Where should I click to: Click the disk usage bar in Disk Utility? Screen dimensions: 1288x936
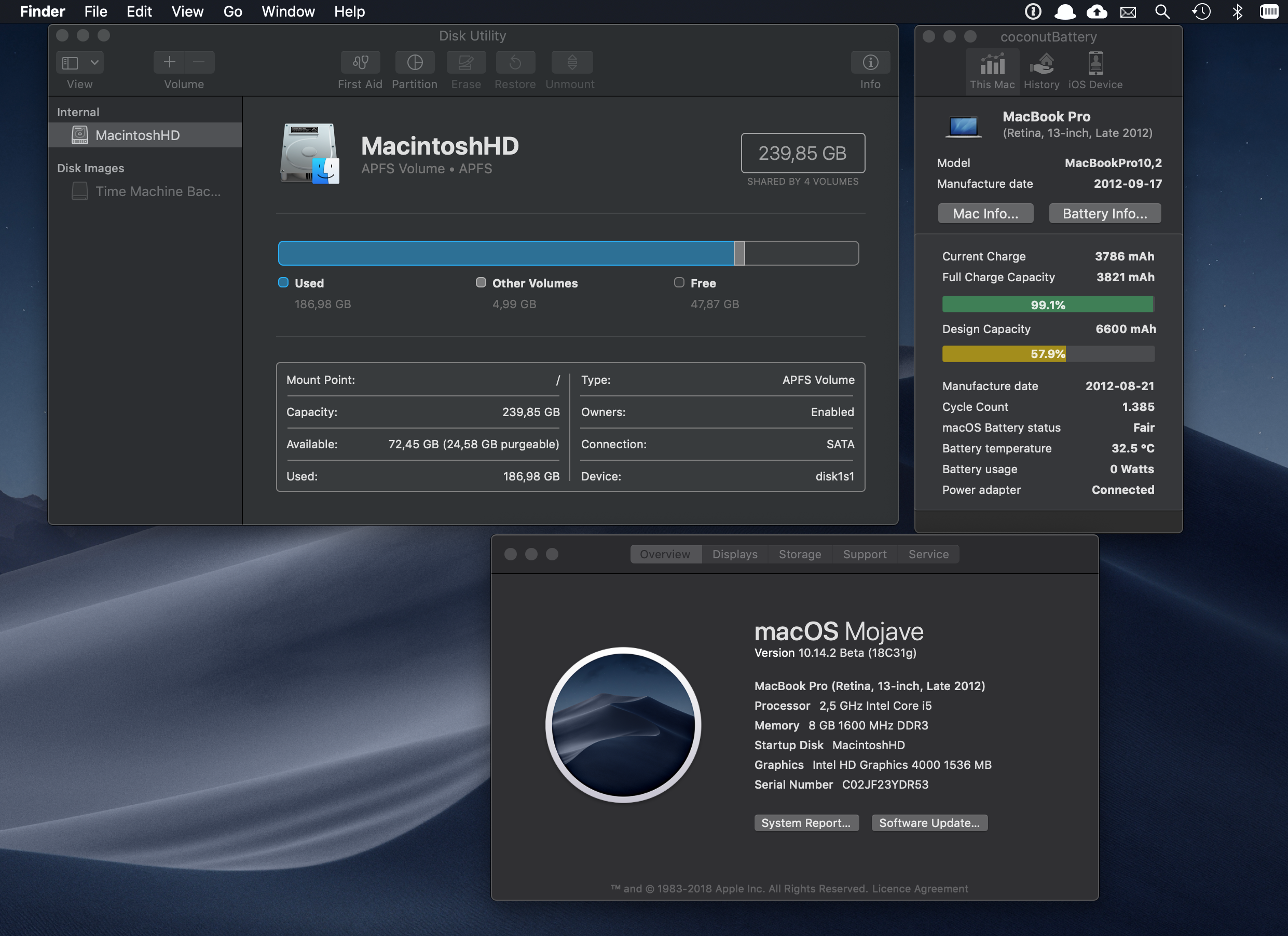click(568, 253)
